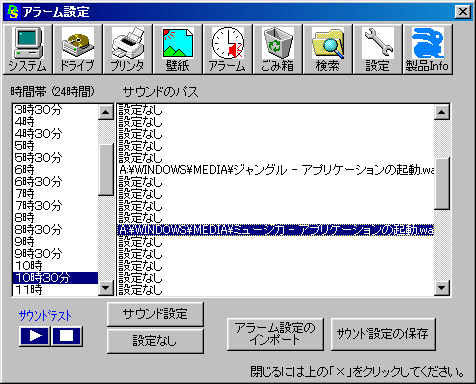
Task: Click アラーム設定のインポート button
Action: tap(275, 334)
